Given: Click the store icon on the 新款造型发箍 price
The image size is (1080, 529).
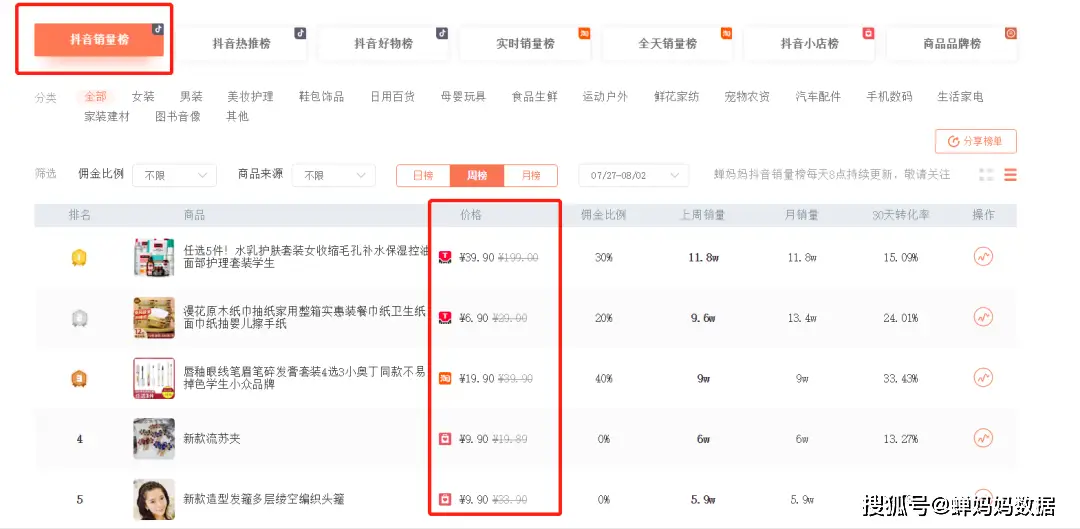Looking at the screenshot, I should click(445, 499).
